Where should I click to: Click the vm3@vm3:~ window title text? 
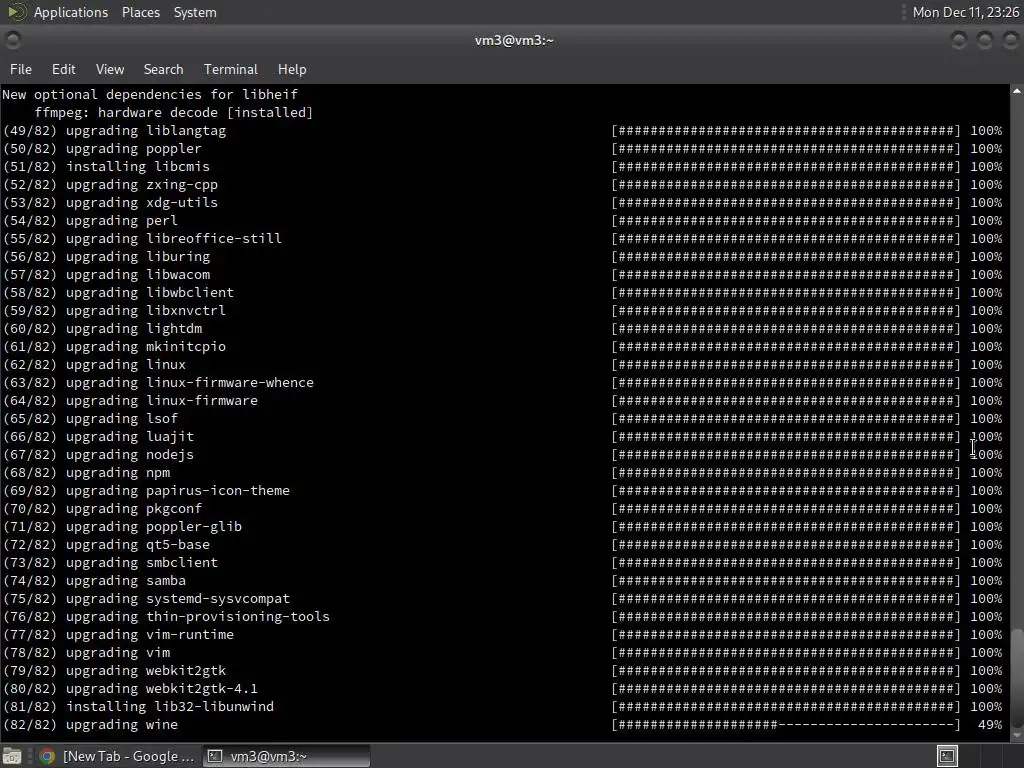(x=514, y=40)
